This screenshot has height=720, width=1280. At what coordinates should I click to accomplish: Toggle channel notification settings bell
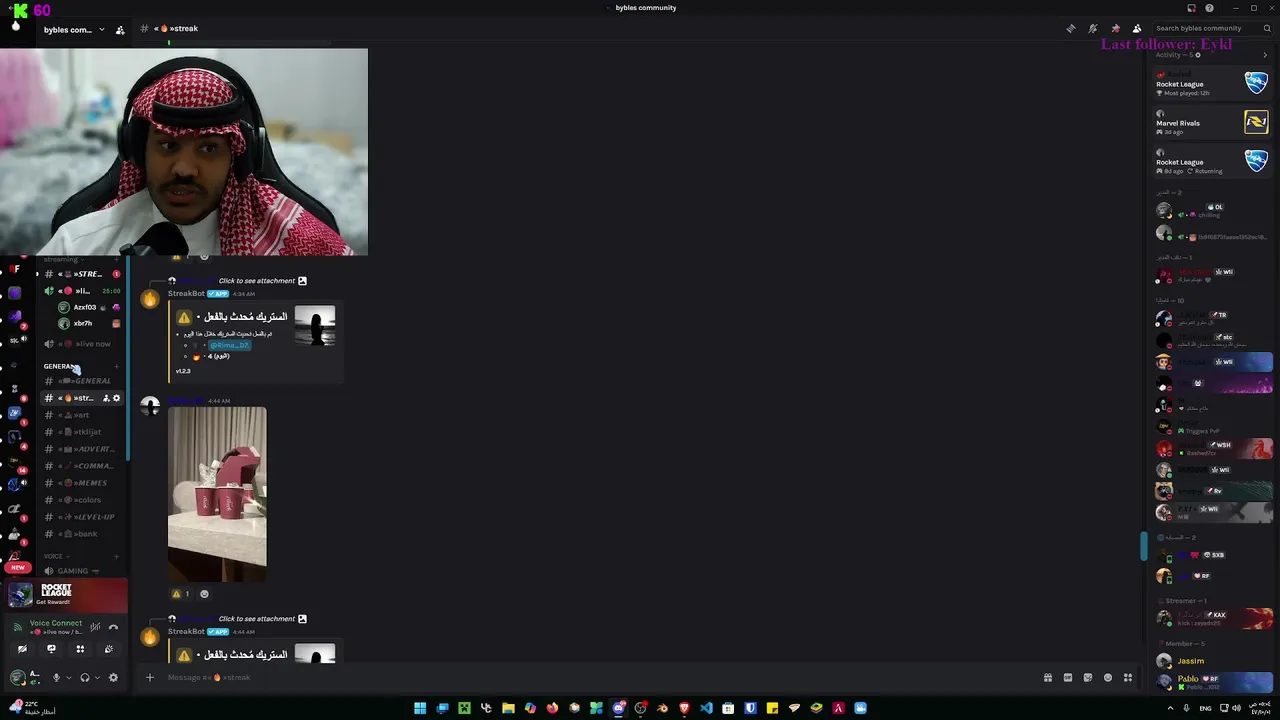tap(1093, 28)
